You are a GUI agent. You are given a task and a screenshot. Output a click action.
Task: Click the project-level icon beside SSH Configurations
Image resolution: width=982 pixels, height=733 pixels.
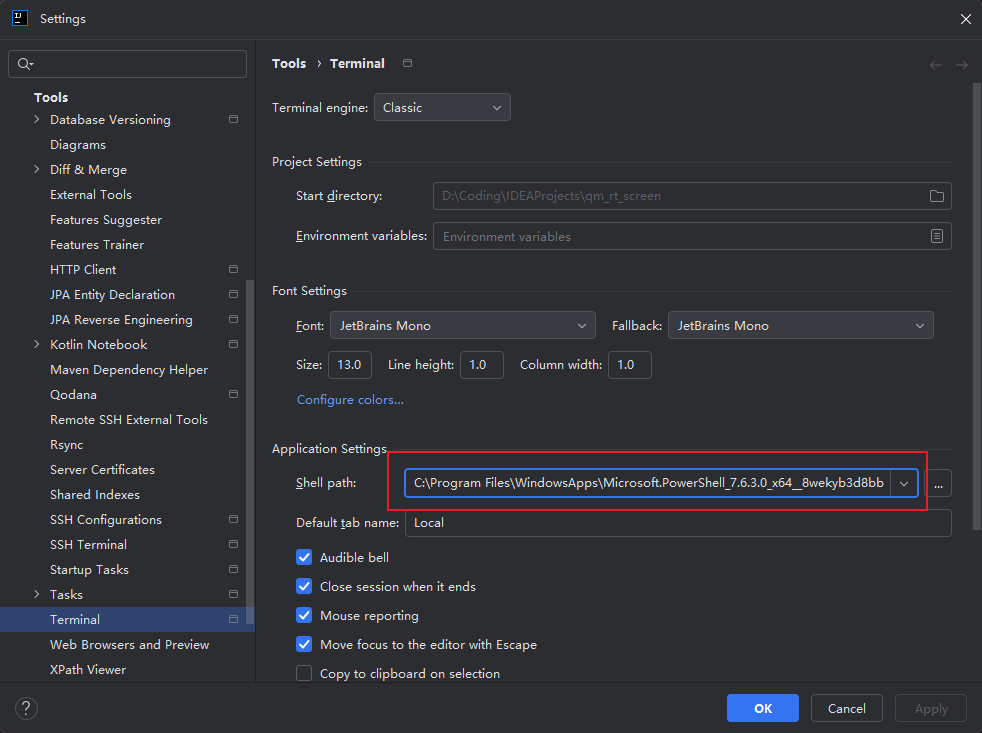[x=234, y=519]
